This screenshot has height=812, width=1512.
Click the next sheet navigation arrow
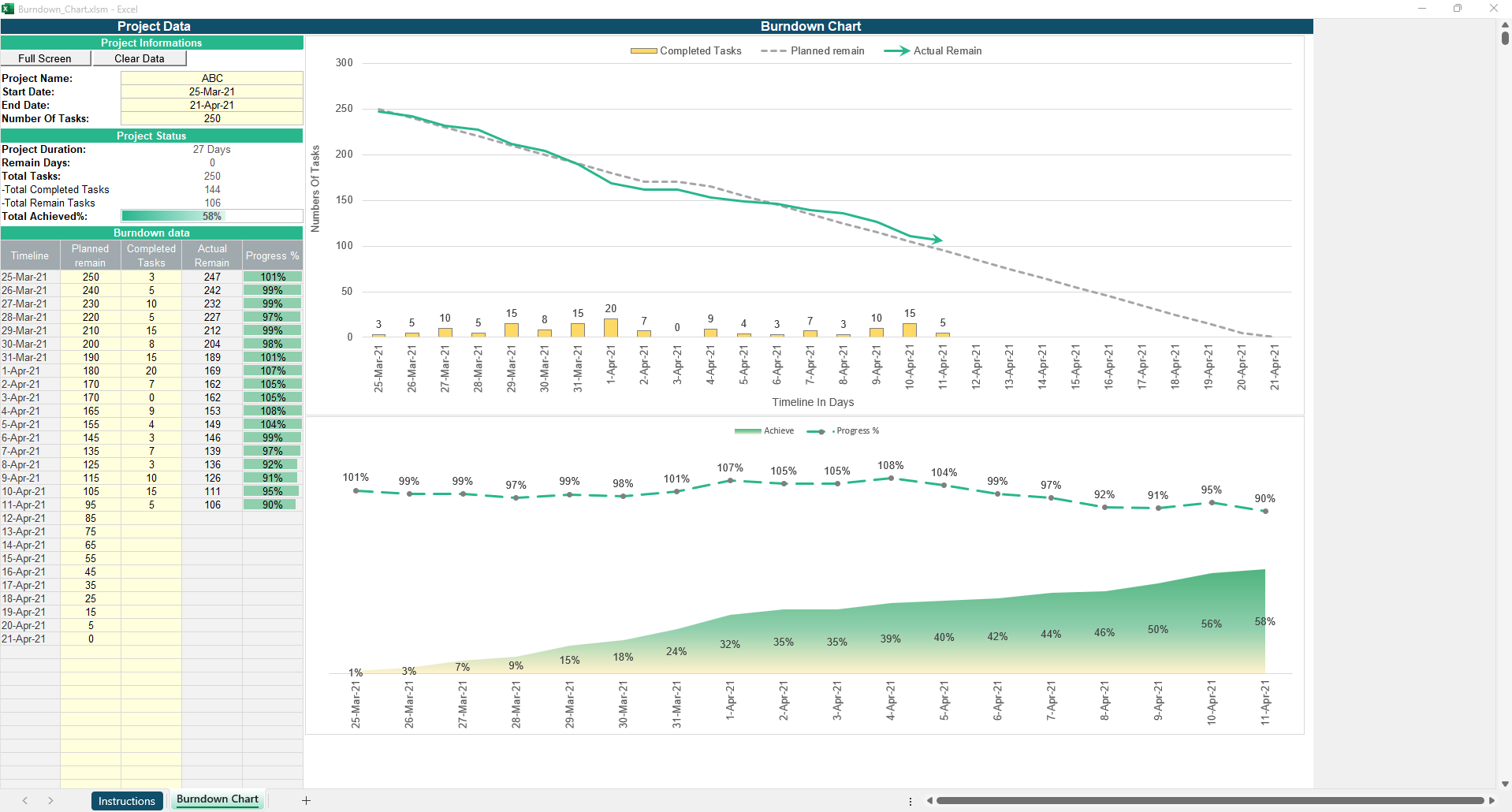[x=50, y=801]
